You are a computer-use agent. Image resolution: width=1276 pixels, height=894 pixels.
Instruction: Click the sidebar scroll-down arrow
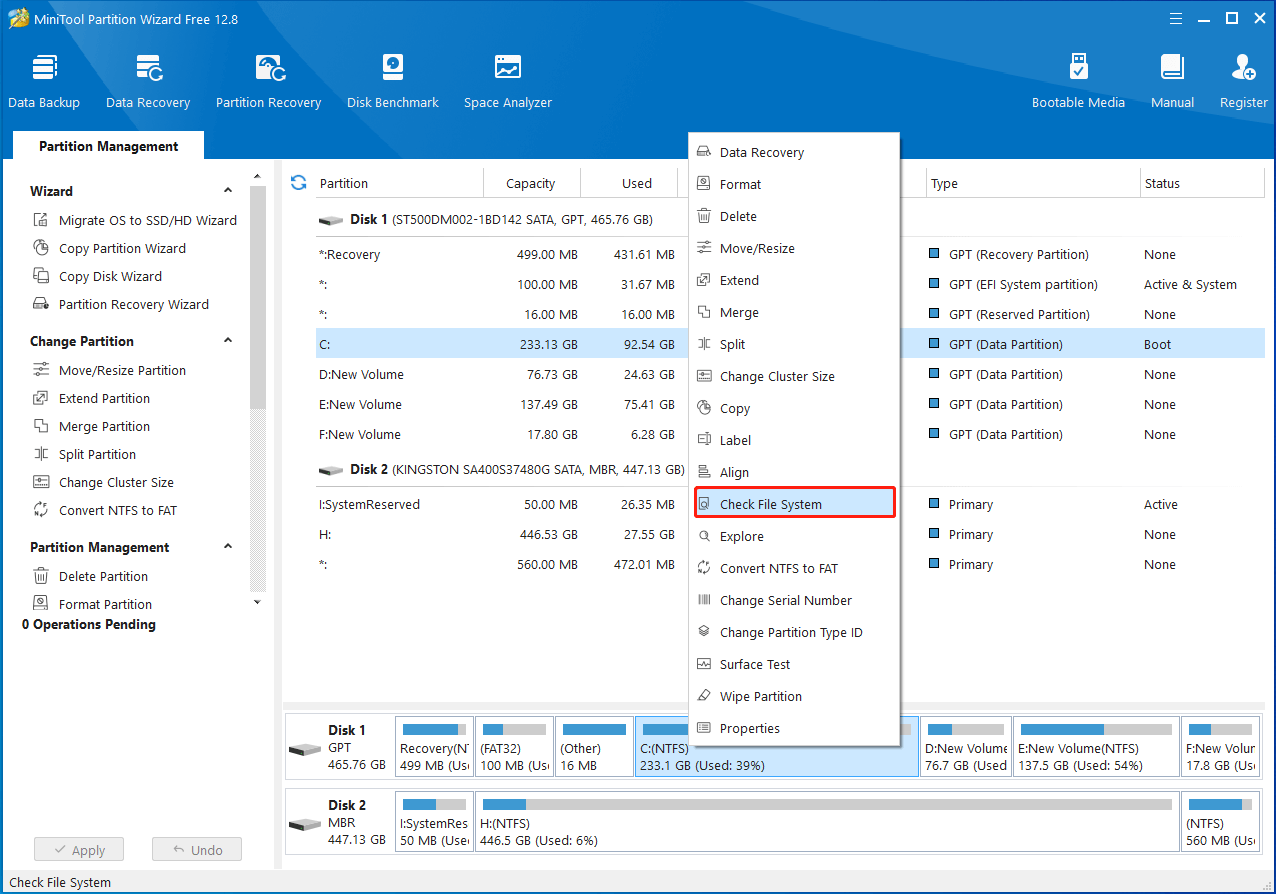click(257, 602)
